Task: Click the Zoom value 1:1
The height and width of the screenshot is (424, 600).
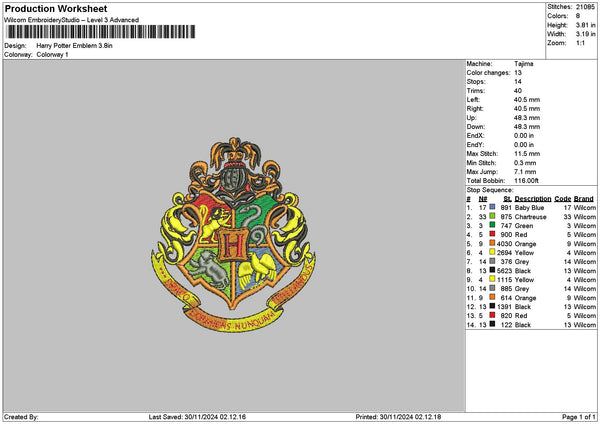Action: tap(580, 43)
